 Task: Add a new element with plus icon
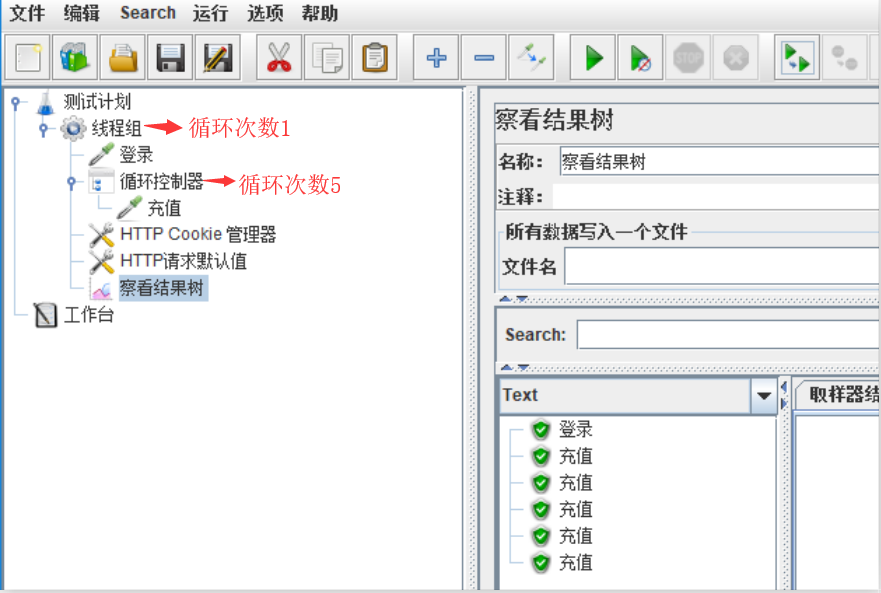tap(435, 57)
